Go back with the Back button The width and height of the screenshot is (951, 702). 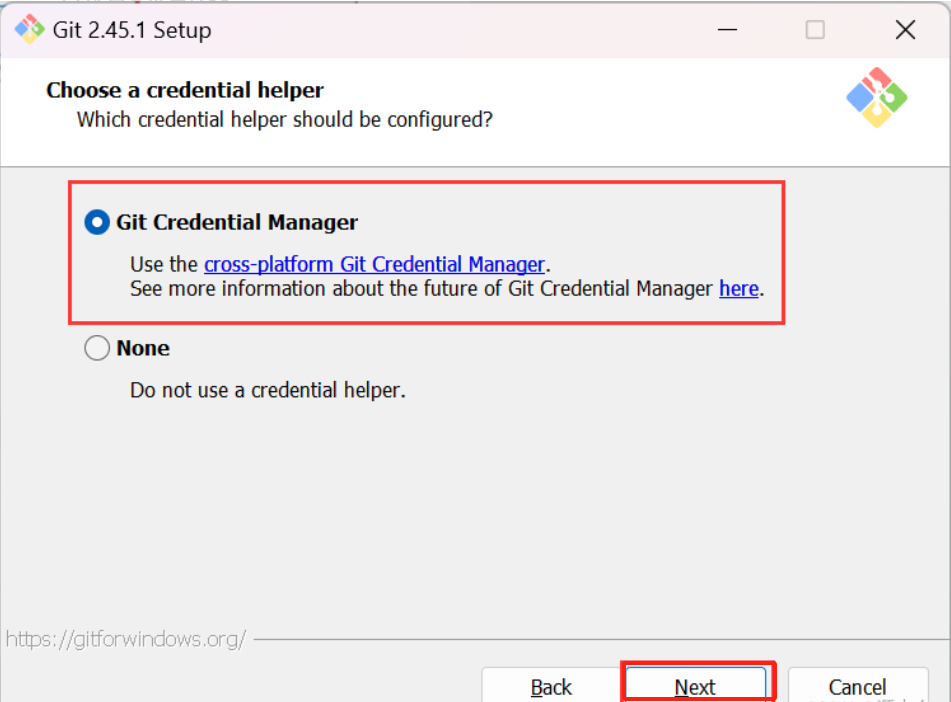(x=551, y=686)
